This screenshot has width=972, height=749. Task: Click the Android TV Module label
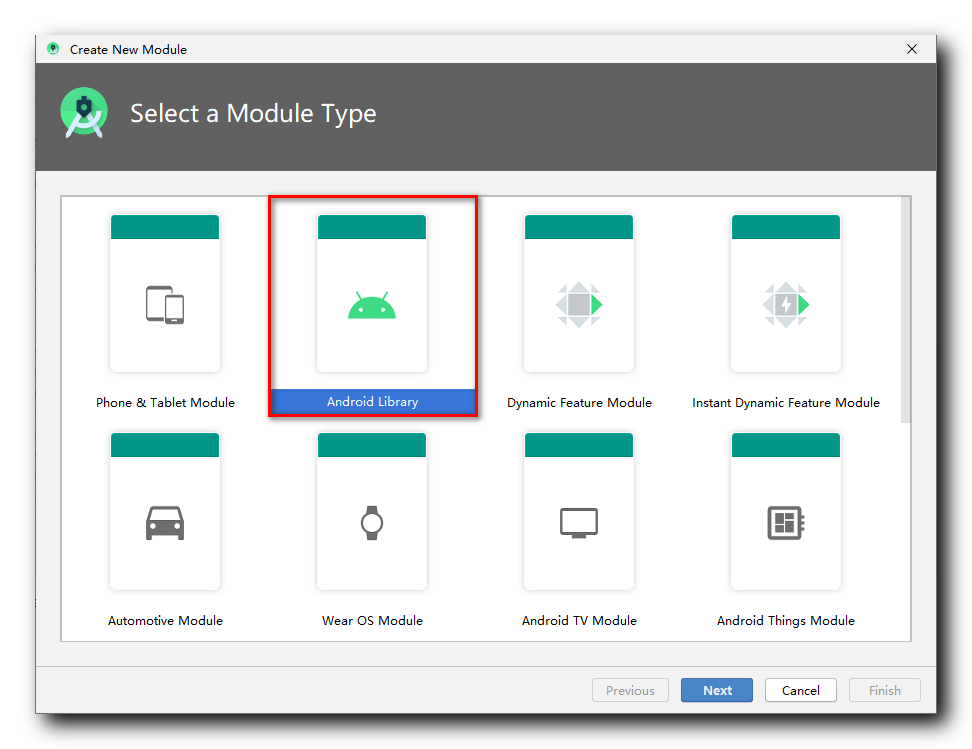[579, 621]
